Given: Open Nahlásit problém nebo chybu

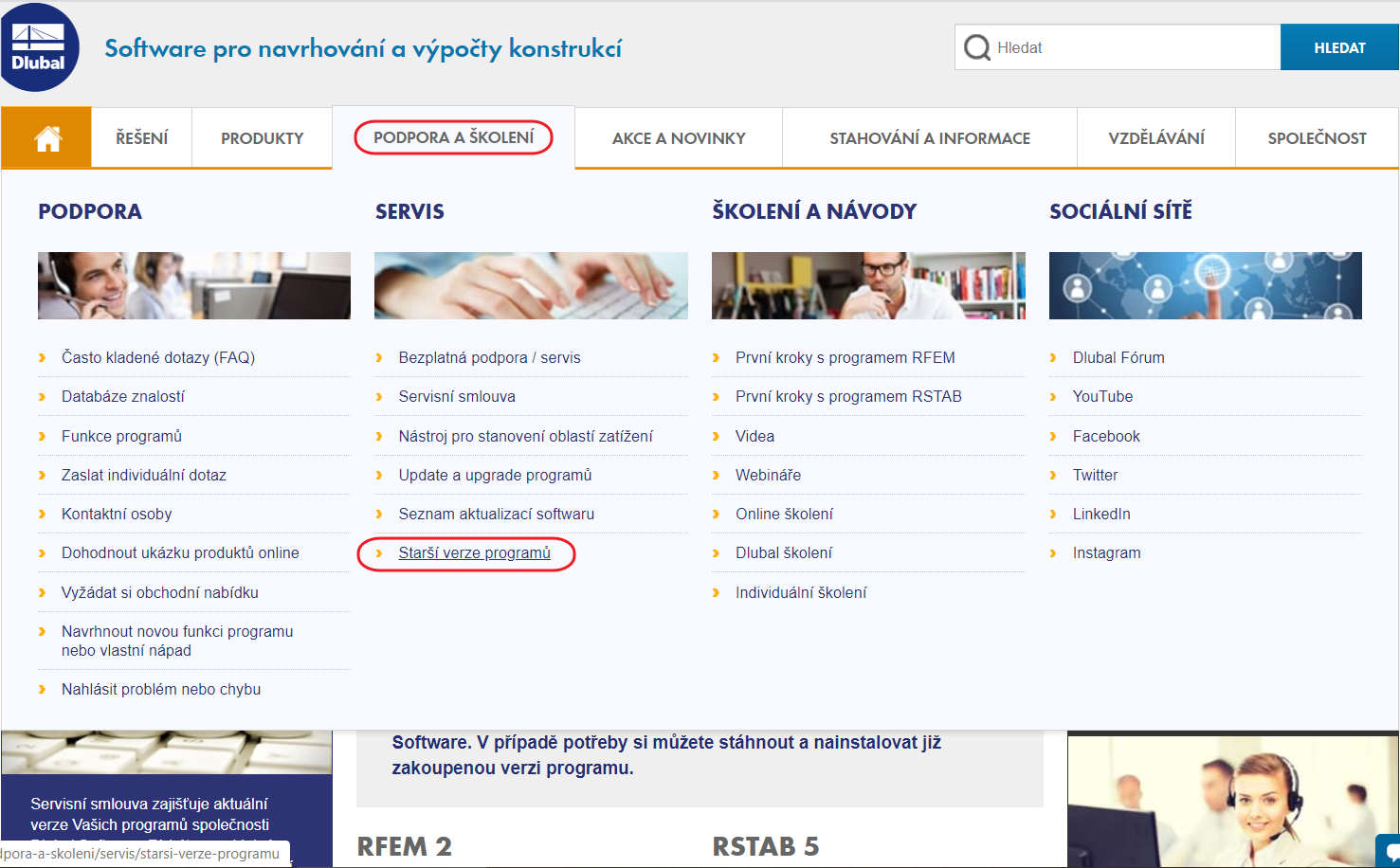Looking at the screenshot, I should click(x=160, y=689).
